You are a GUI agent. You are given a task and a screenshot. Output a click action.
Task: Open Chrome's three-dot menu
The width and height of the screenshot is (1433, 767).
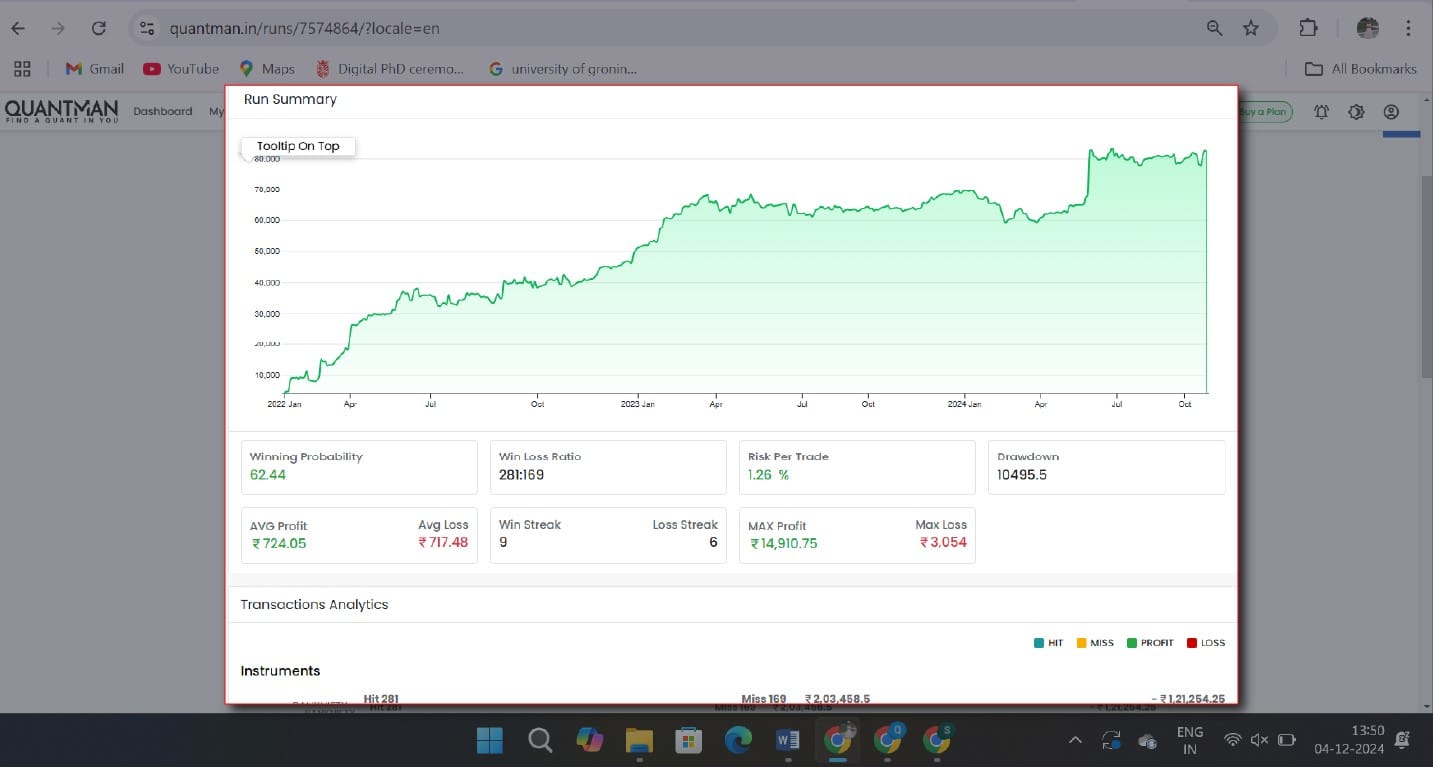[1407, 28]
